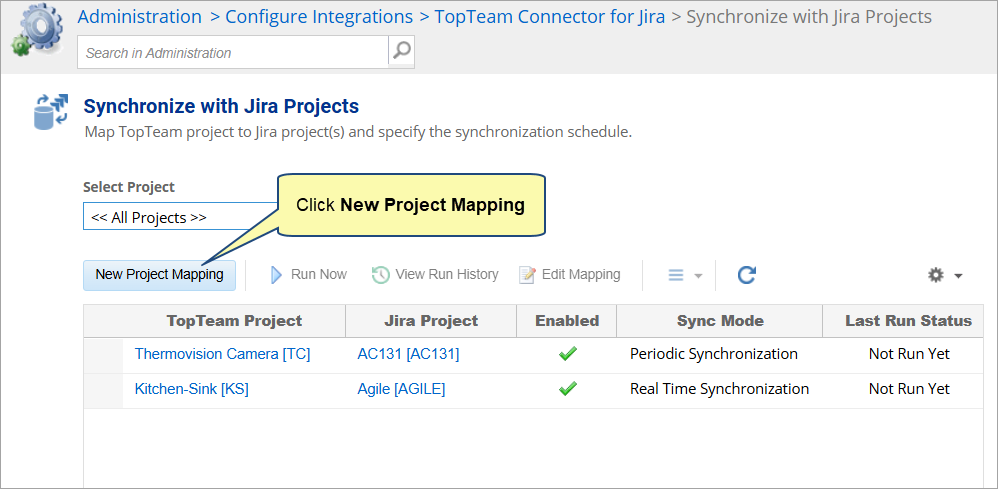Click the refresh icon in toolbar

746,275
